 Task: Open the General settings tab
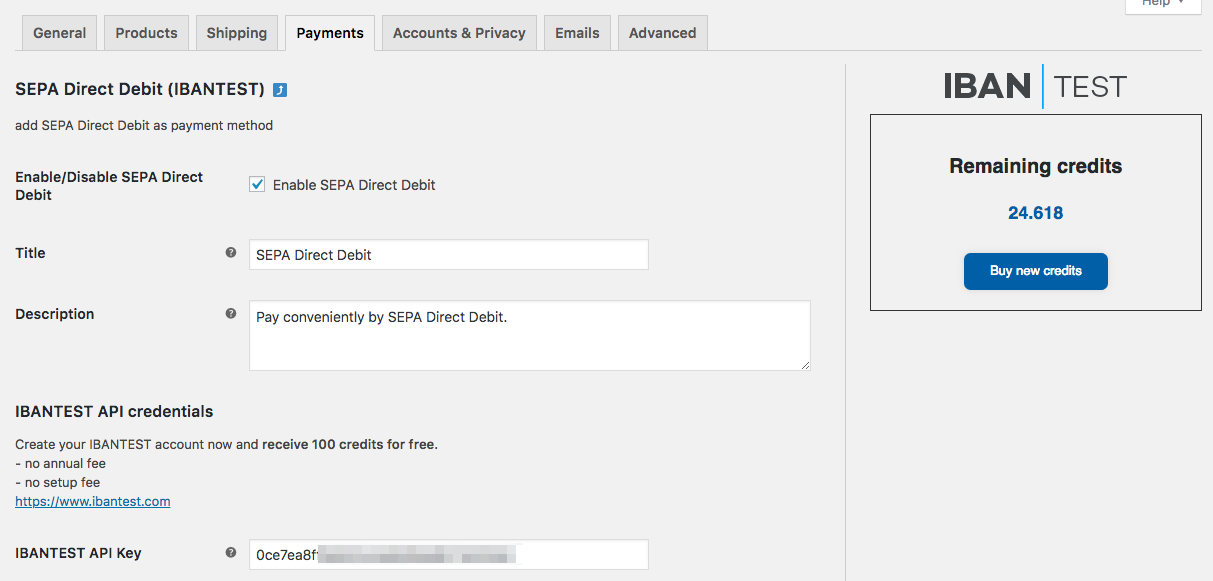tap(60, 33)
